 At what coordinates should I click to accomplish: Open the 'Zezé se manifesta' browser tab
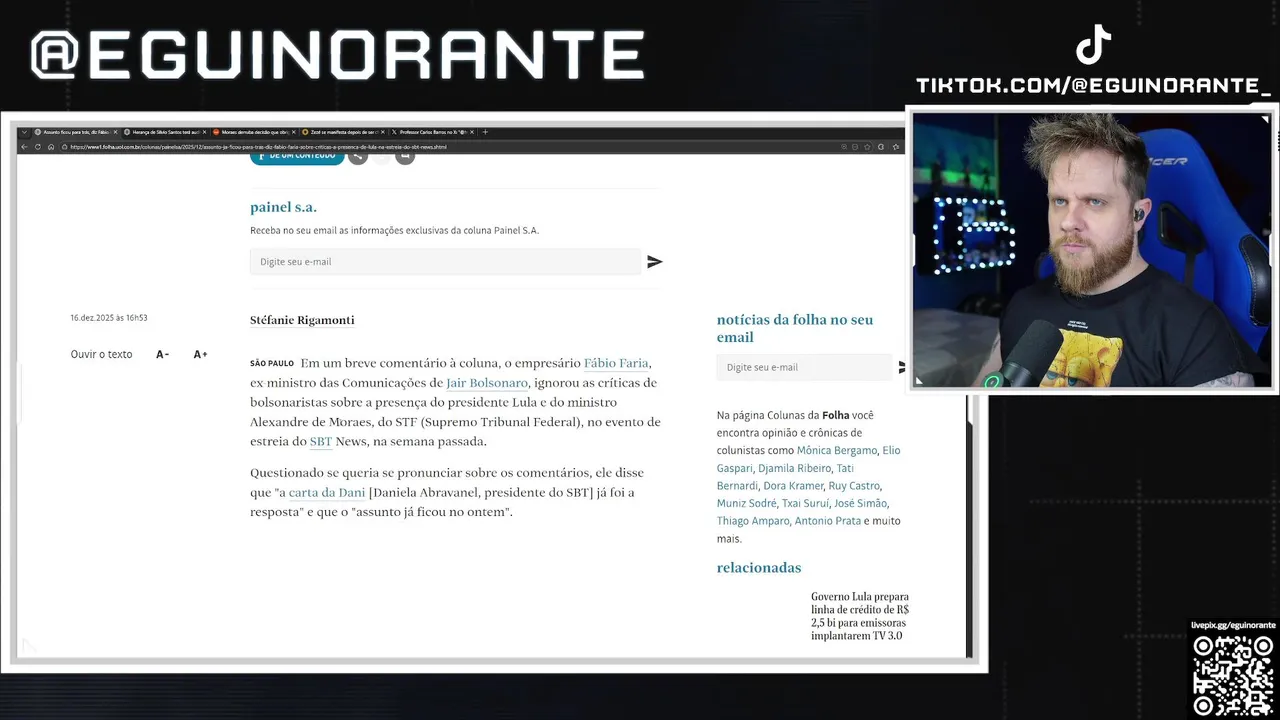click(x=343, y=132)
